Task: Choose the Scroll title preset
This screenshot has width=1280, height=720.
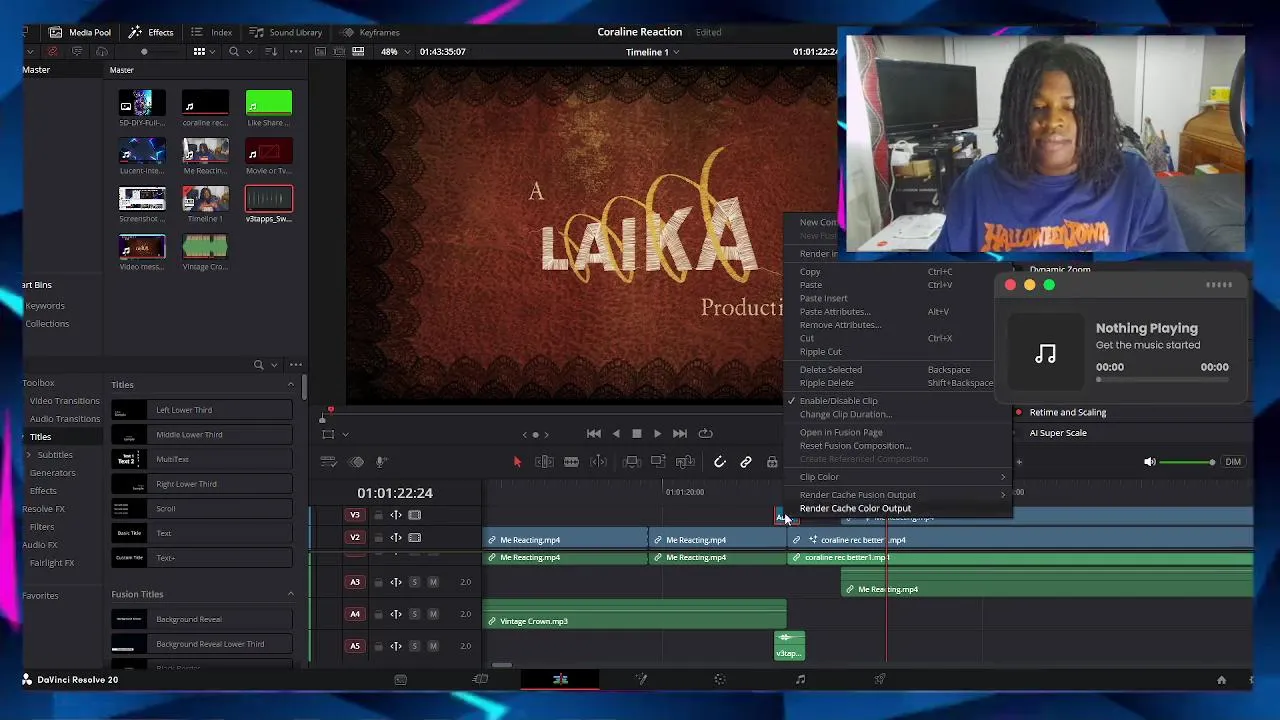Action: click(202, 509)
